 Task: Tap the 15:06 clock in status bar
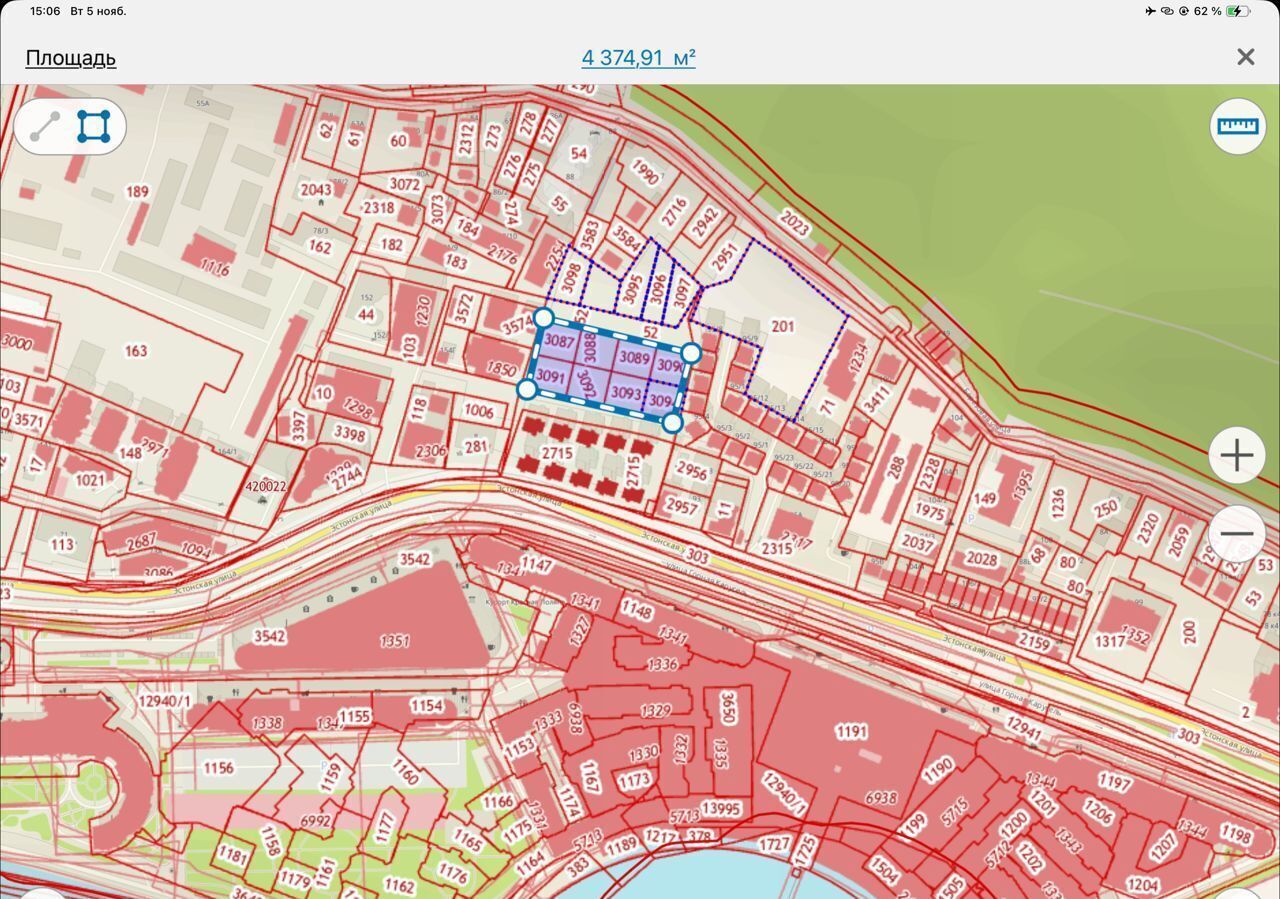pos(45,11)
